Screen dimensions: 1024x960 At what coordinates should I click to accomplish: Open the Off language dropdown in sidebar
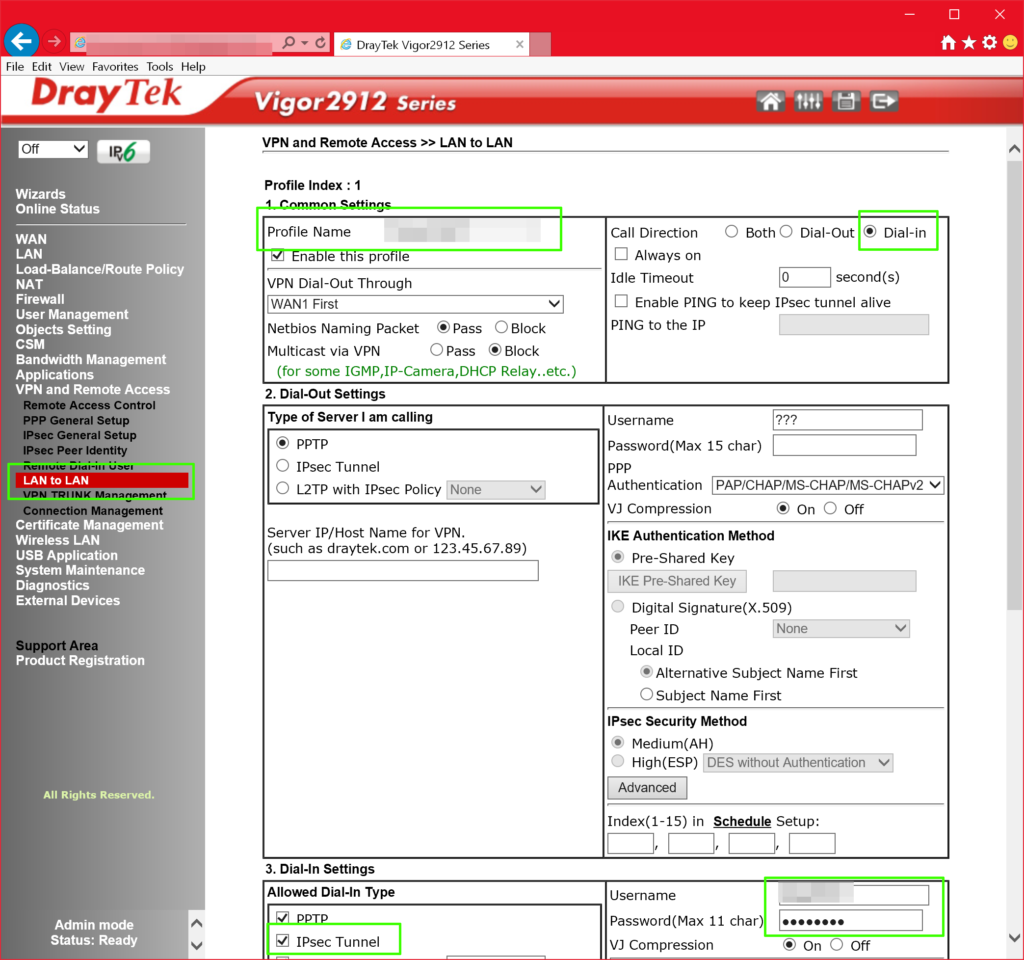point(53,150)
